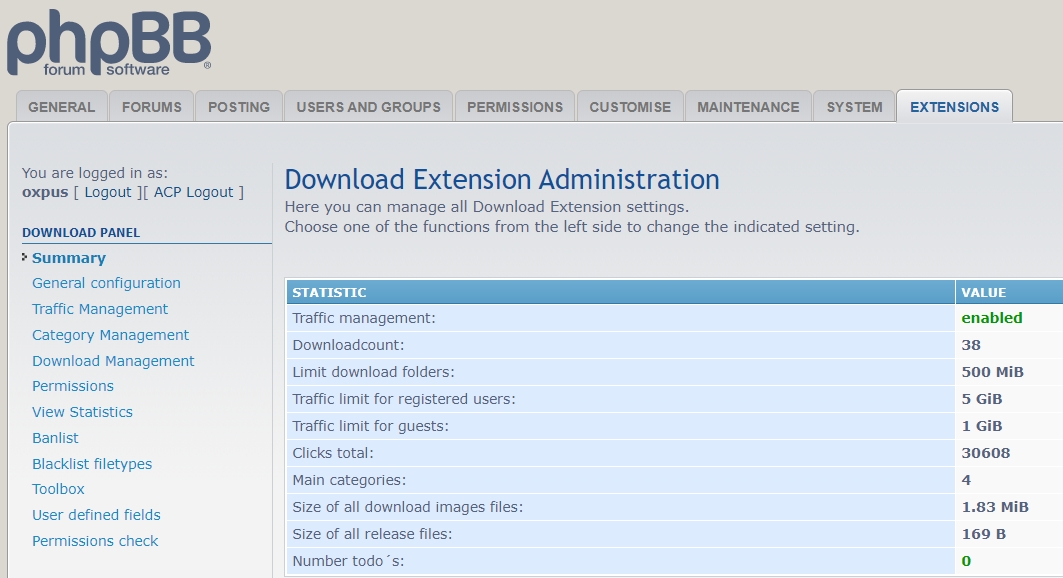This screenshot has width=1063, height=578.
Task: Open the General tab
Action: click(62, 107)
